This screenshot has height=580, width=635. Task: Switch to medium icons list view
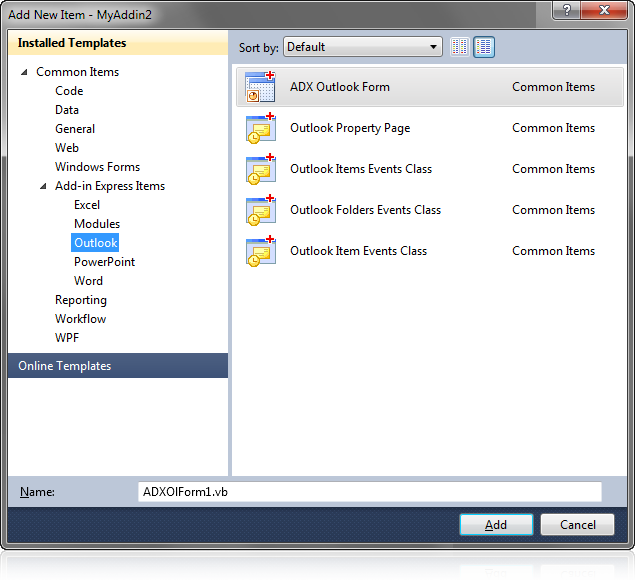(x=484, y=47)
